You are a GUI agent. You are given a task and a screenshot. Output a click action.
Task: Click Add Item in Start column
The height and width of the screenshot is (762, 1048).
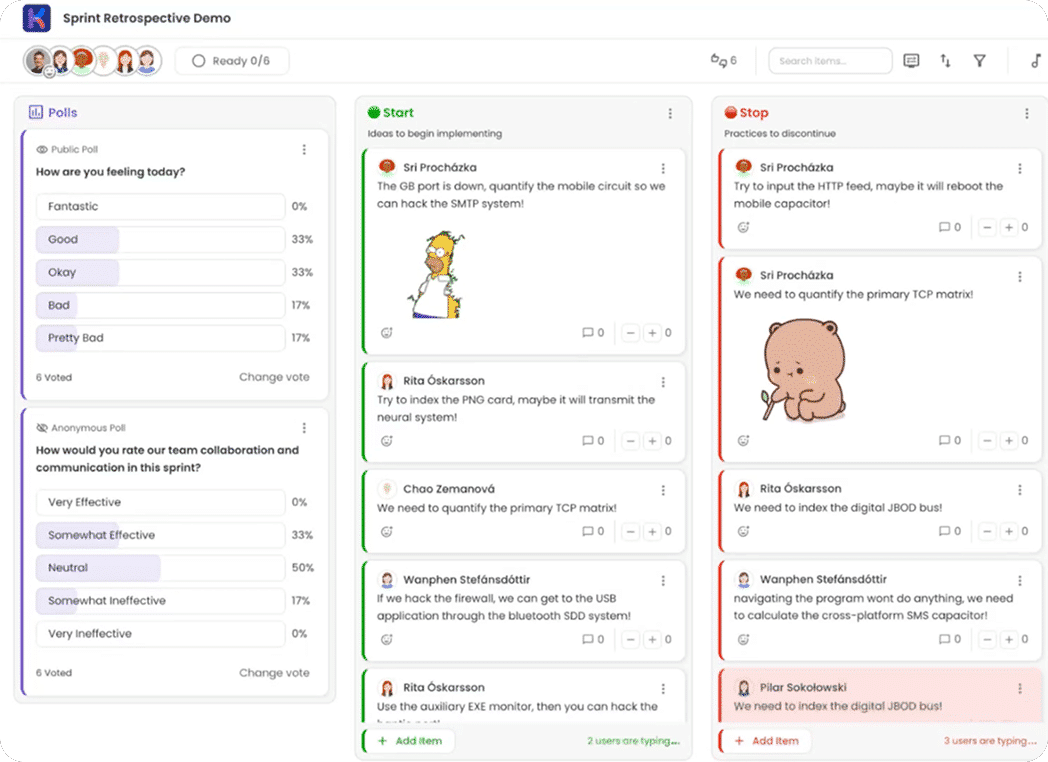pos(408,741)
